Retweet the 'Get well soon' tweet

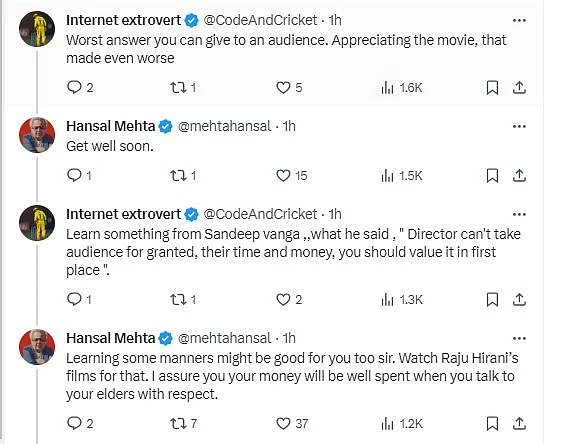coord(183,176)
